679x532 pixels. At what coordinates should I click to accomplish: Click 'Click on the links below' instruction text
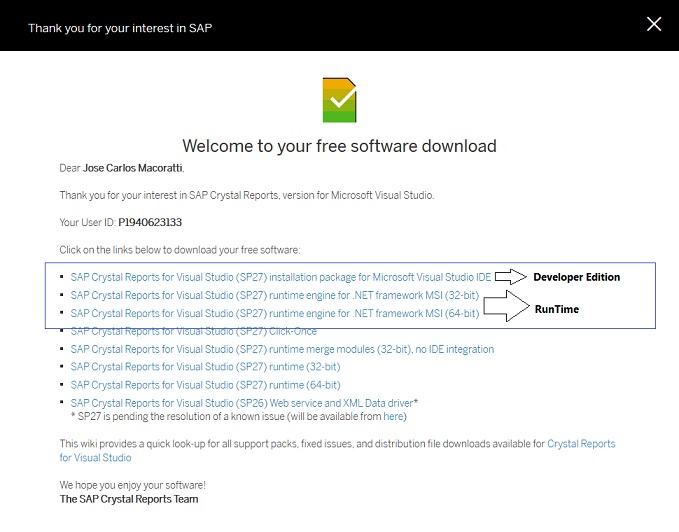click(x=180, y=250)
